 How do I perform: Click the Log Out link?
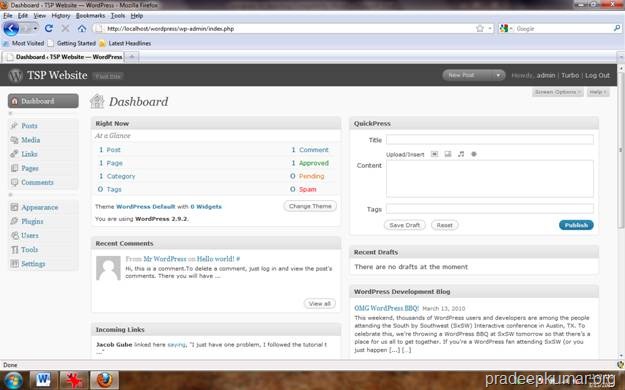pyautogui.click(x=597, y=75)
